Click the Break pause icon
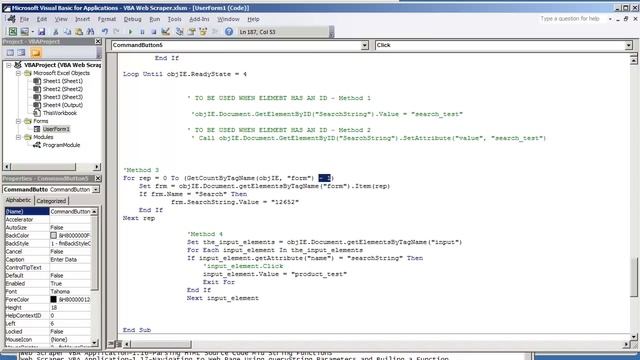The height and width of the screenshot is (360, 640). pos(142,31)
